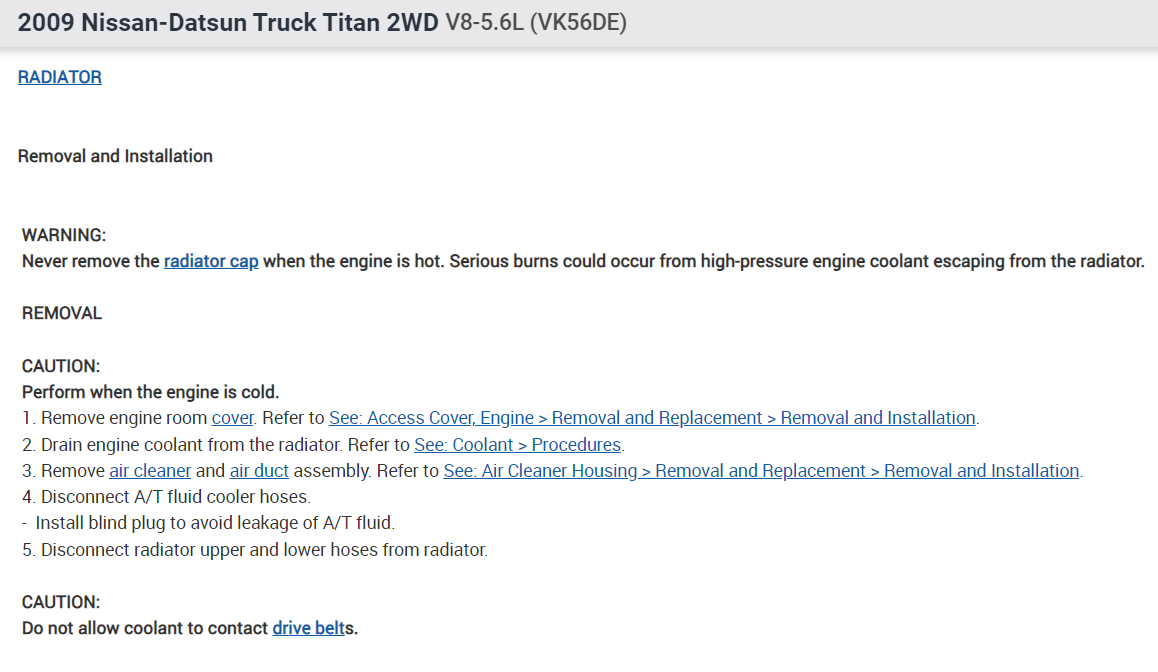The width and height of the screenshot is (1158, 672).
Task: Click the "V8-5.6L (VK56DE)" engine text
Action: tap(535, 23)
